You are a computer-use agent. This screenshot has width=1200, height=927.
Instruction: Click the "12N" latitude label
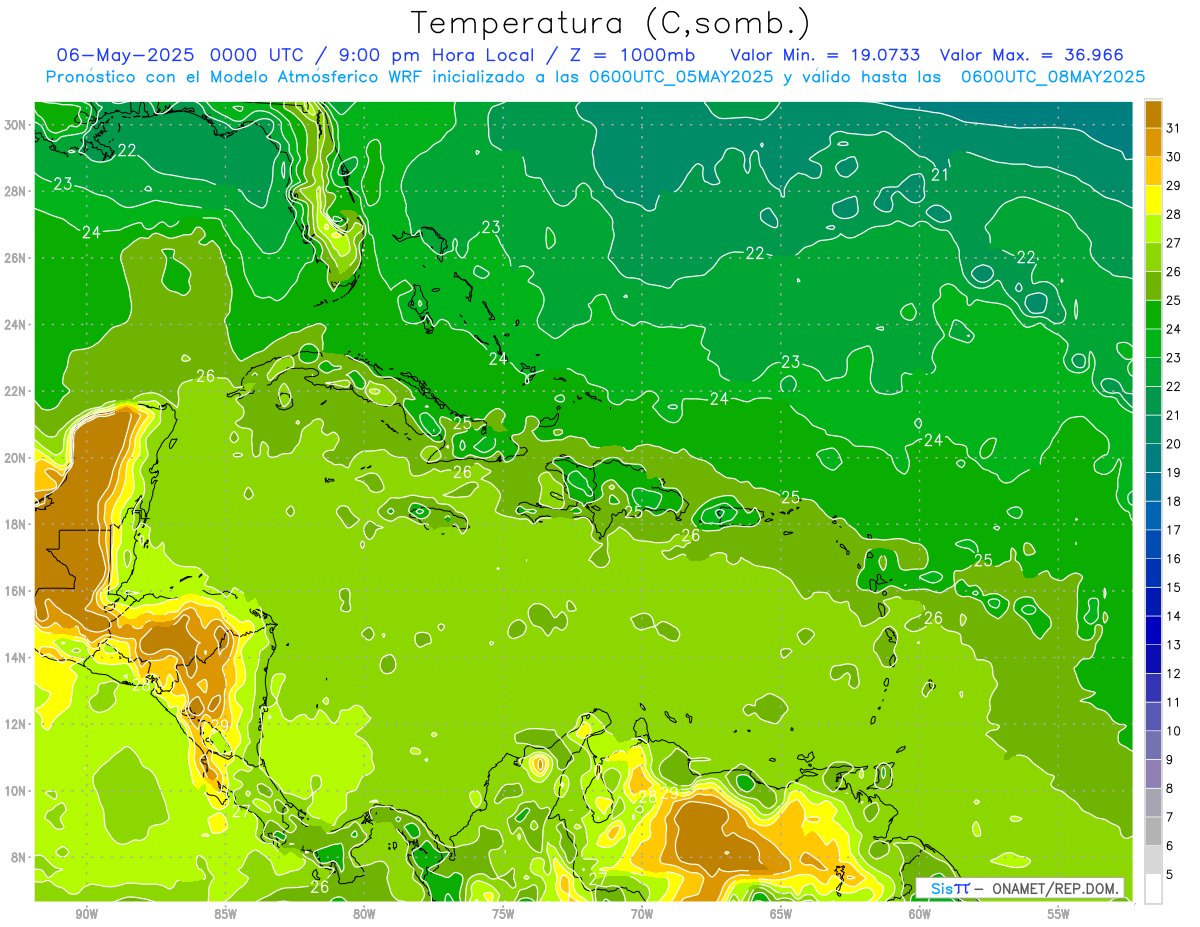click(16, 724)
